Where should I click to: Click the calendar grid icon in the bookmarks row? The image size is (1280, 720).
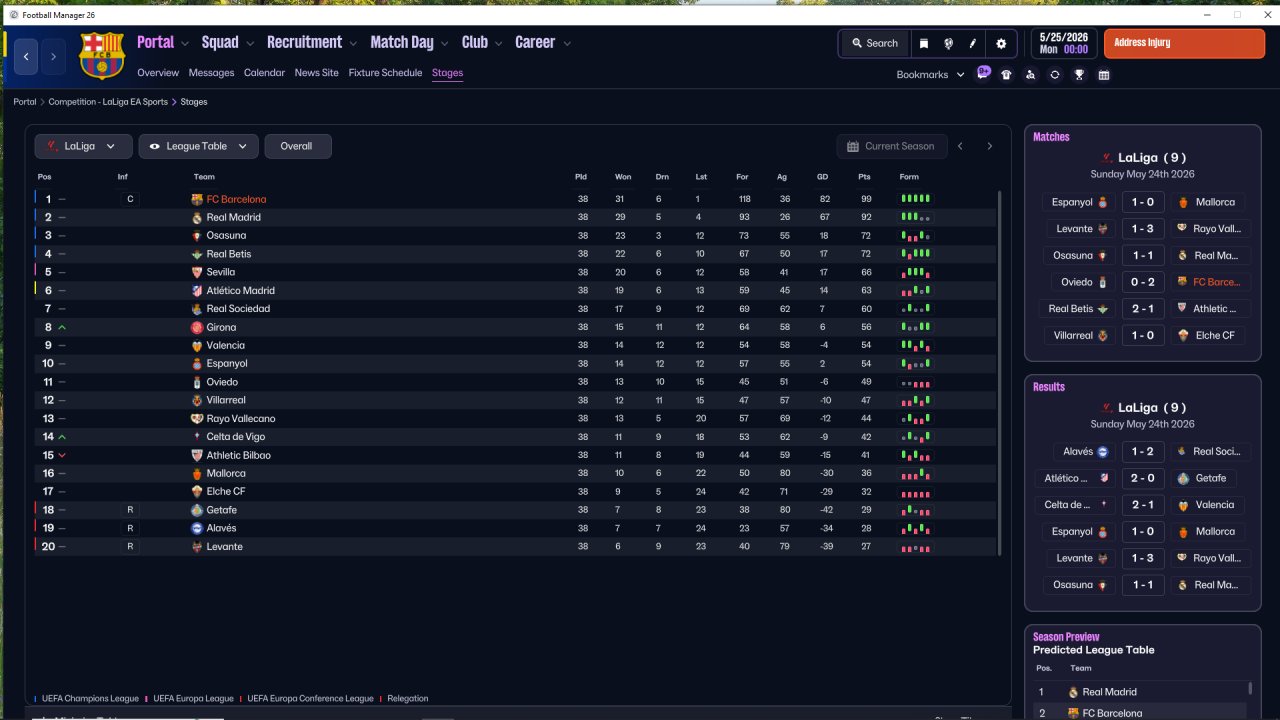(x=1104, y=75)
